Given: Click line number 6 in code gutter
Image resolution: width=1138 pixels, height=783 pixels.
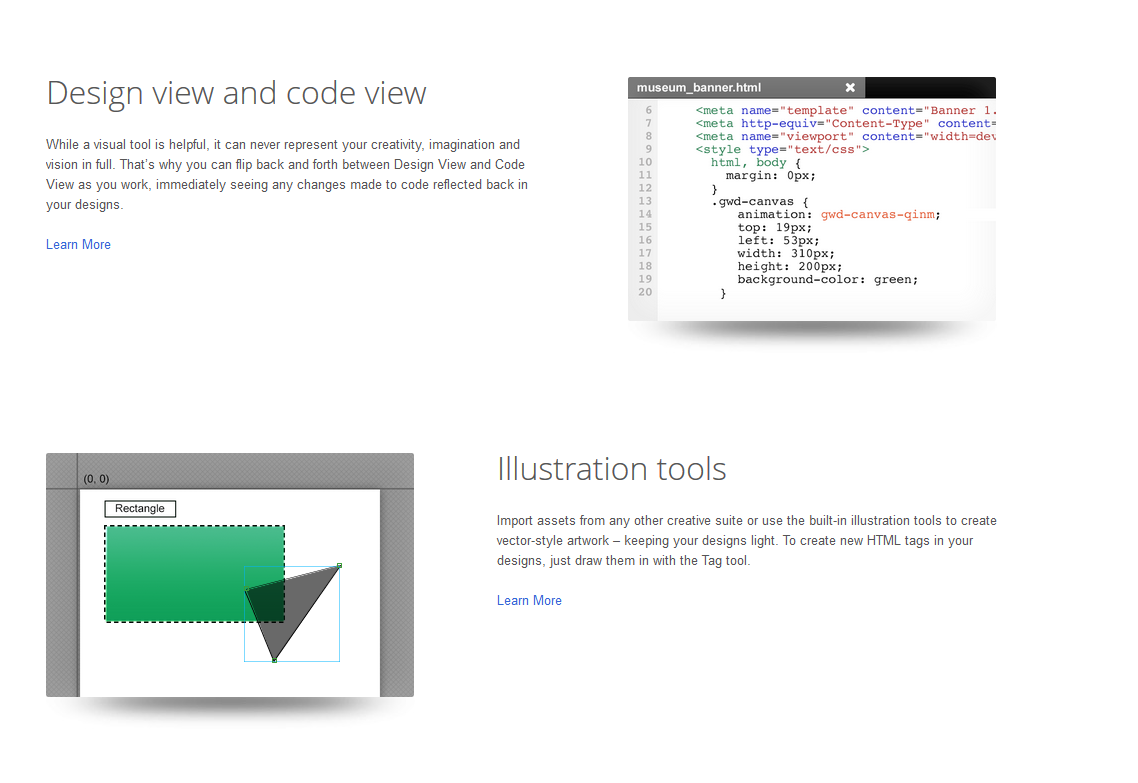Looking at the screenshot, I should coord(649,110).
